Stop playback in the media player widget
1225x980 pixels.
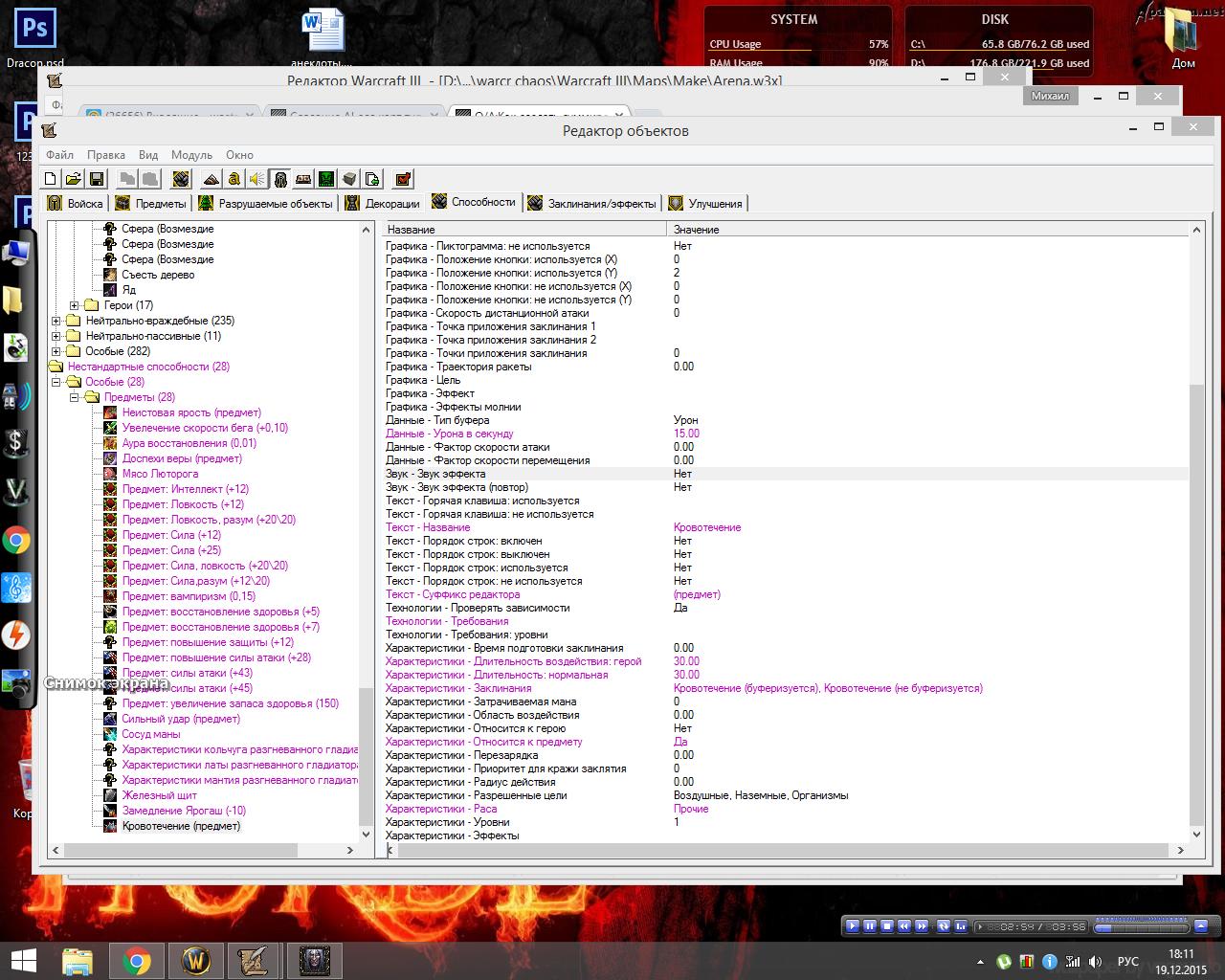(x=887, y=925)
